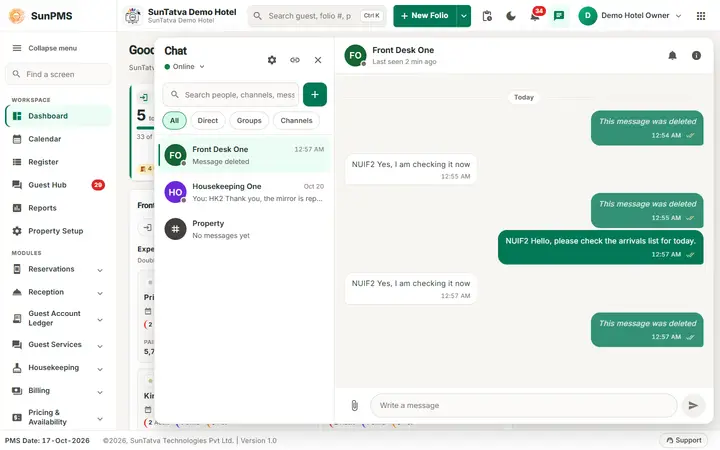Click the Hello, please check arrivals message
This screenshot has width=720, height=450.
click(601, 247)
